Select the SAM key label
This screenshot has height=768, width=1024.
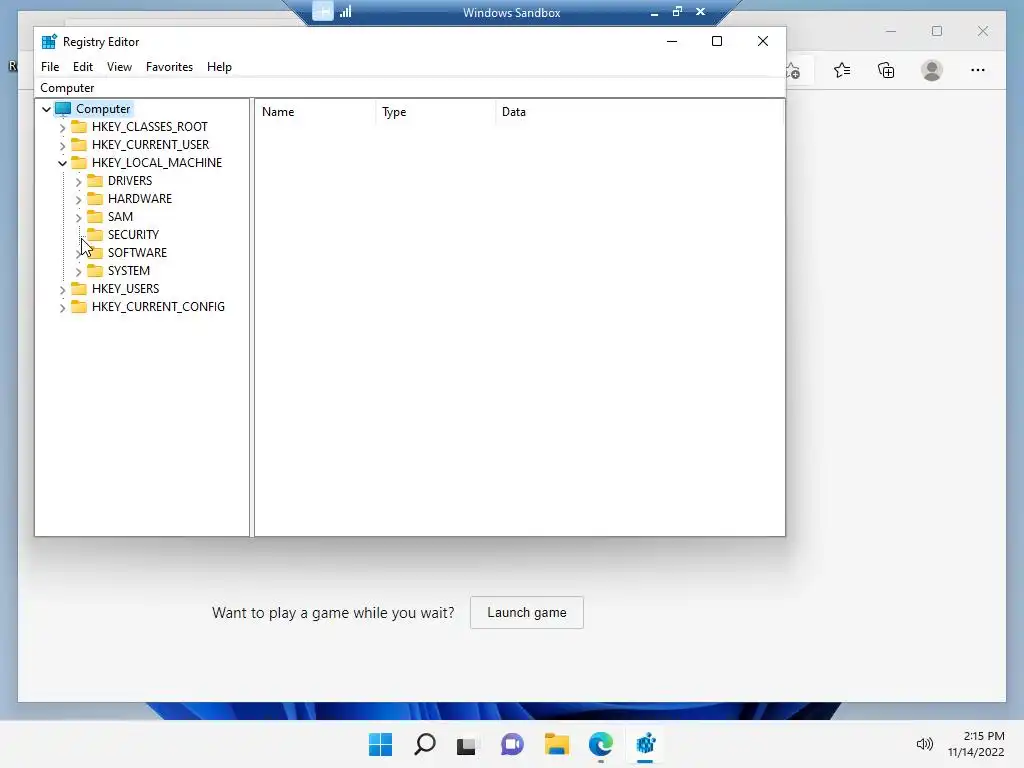tap(120, 216)
